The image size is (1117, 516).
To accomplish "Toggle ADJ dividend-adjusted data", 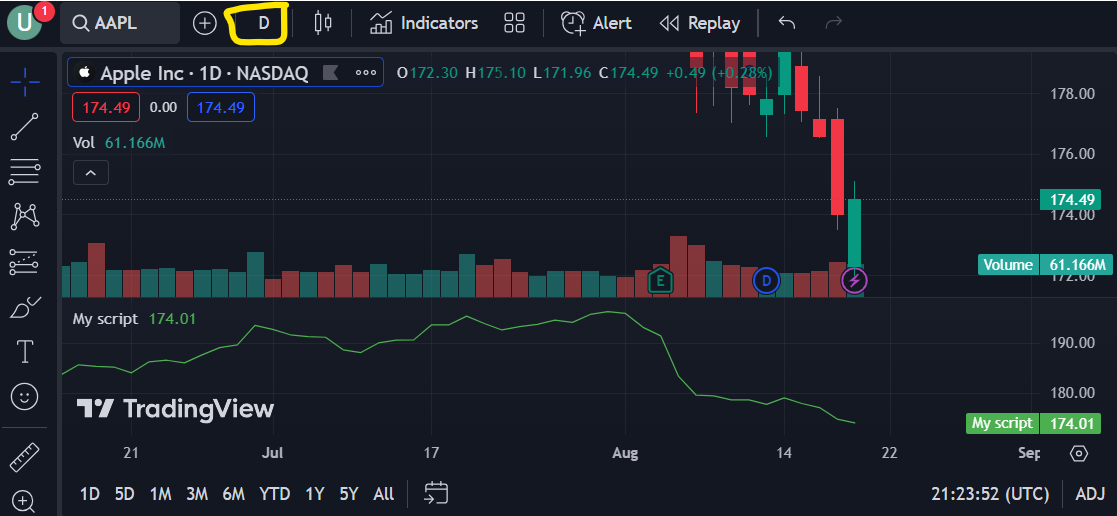I will [x=1090, y=494].
